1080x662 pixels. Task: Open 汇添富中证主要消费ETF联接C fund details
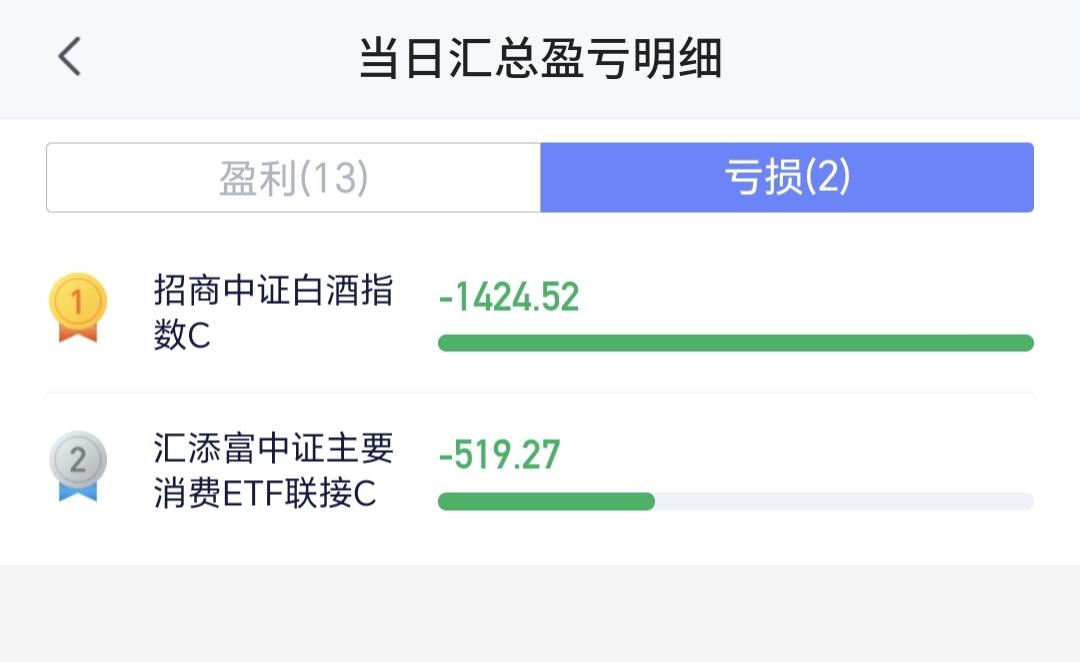[x=273, y=470]
